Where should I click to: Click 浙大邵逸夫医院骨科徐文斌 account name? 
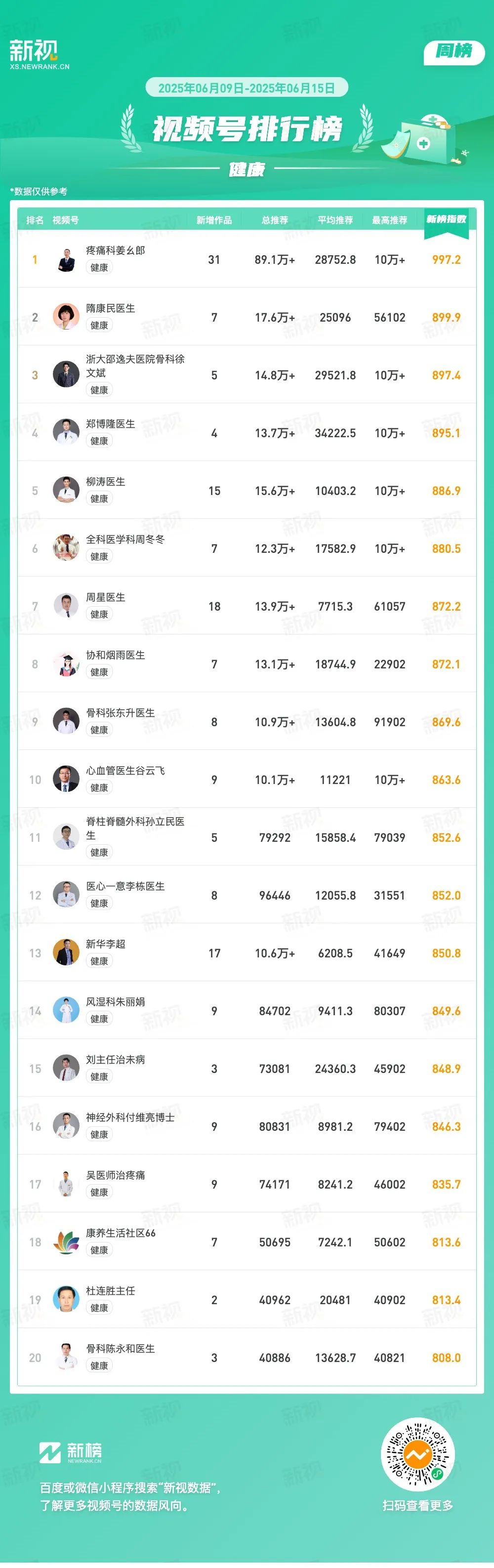tap(135, 366)
